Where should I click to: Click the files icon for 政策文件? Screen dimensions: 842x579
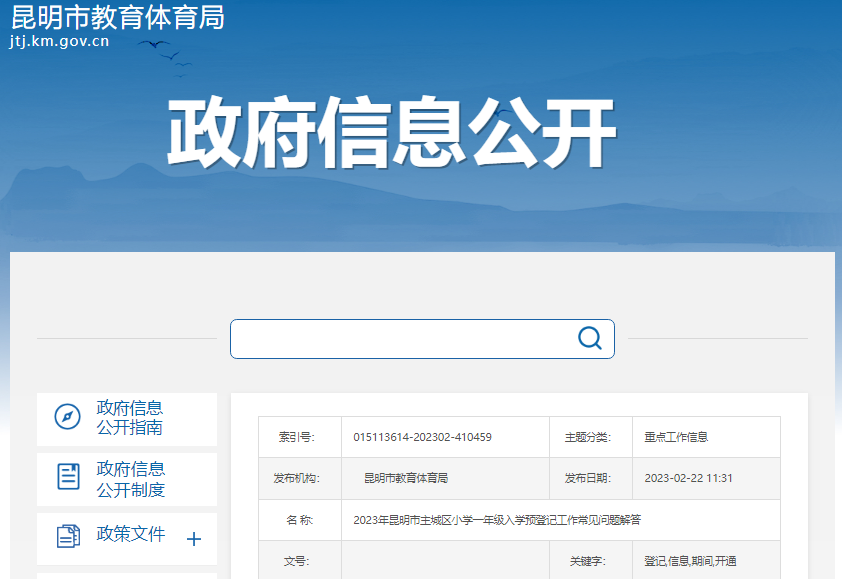pos(68,535)
